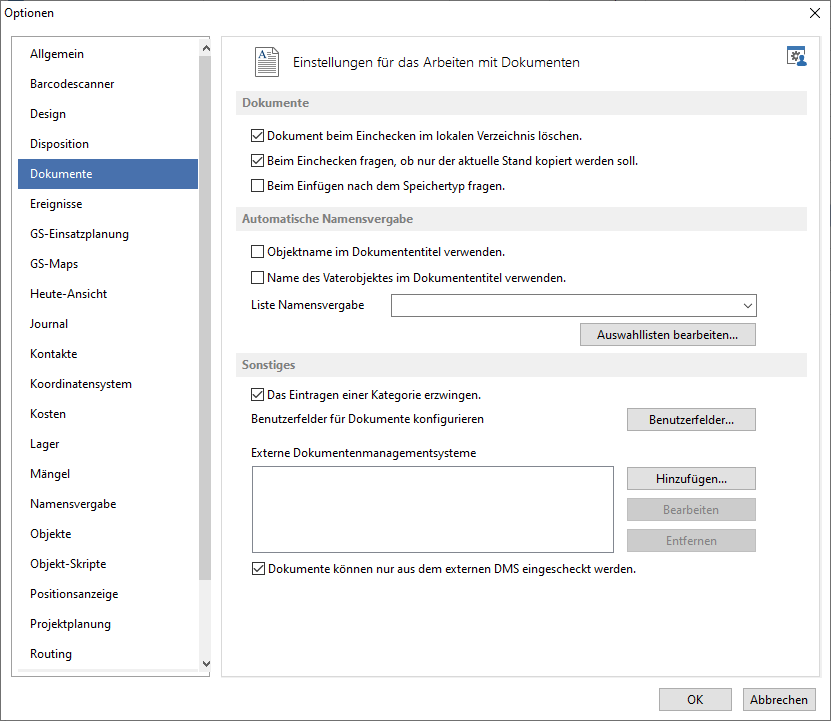Open the Liste Namensvergabe dropdown
831x721 pixels.
pyautogui.click(x=573, y=305)
